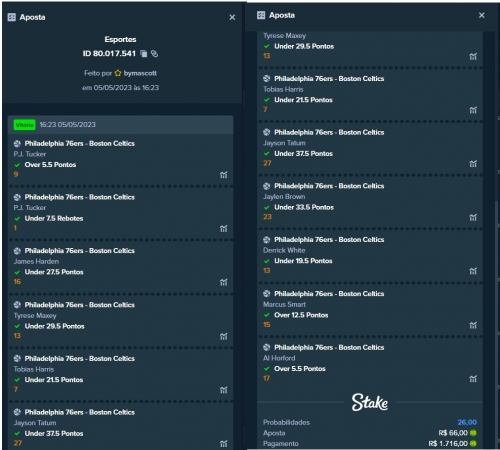Image resolution: width=500 pixels, height=450 pixels.
Task: Open stats icon for P.J. Tucker Under 7.5 Rebotes
Action: [x=224, y=229]
